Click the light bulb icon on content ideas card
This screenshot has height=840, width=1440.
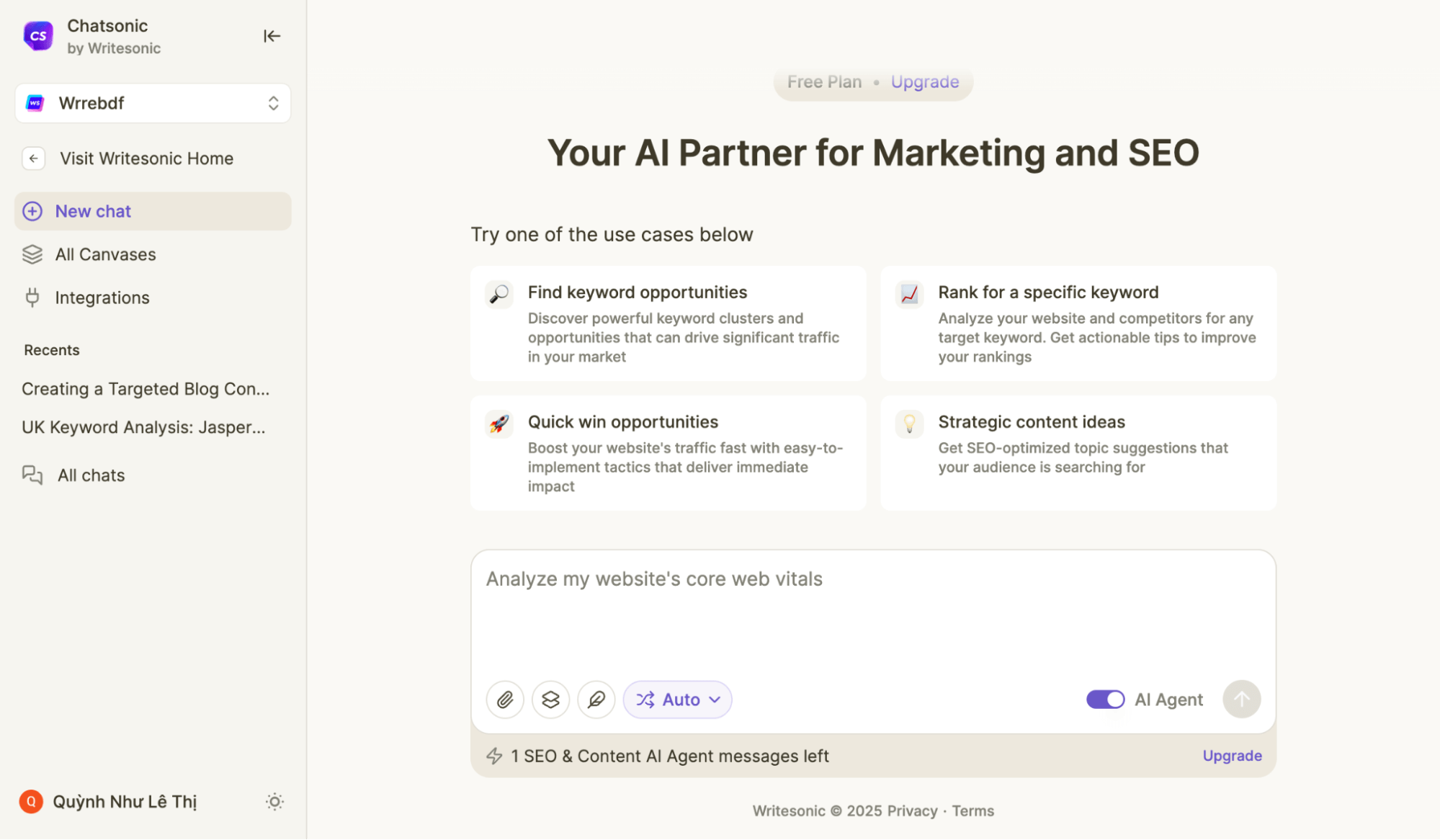909,424
